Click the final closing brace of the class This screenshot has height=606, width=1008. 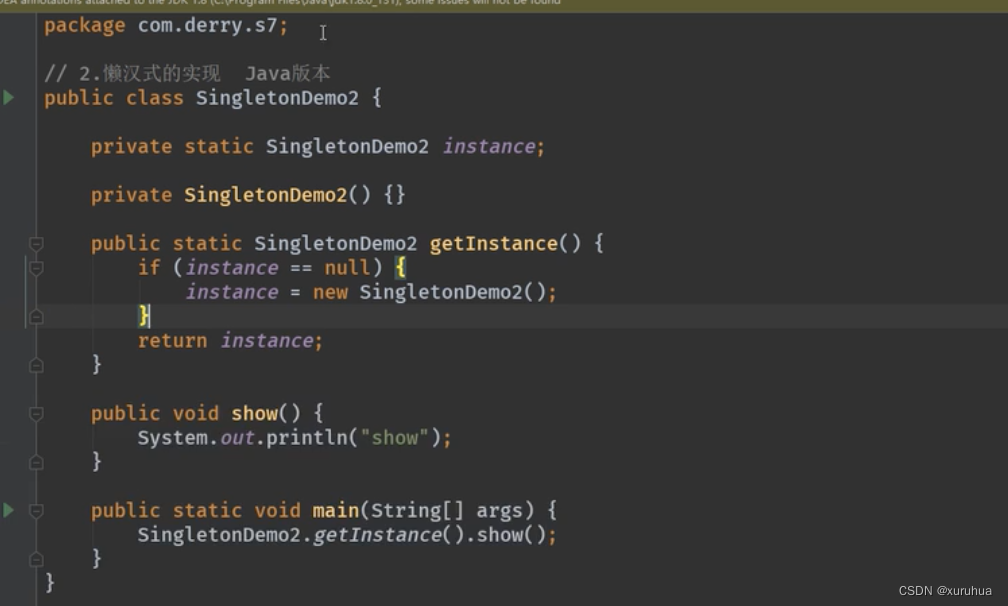pos(50,583)
